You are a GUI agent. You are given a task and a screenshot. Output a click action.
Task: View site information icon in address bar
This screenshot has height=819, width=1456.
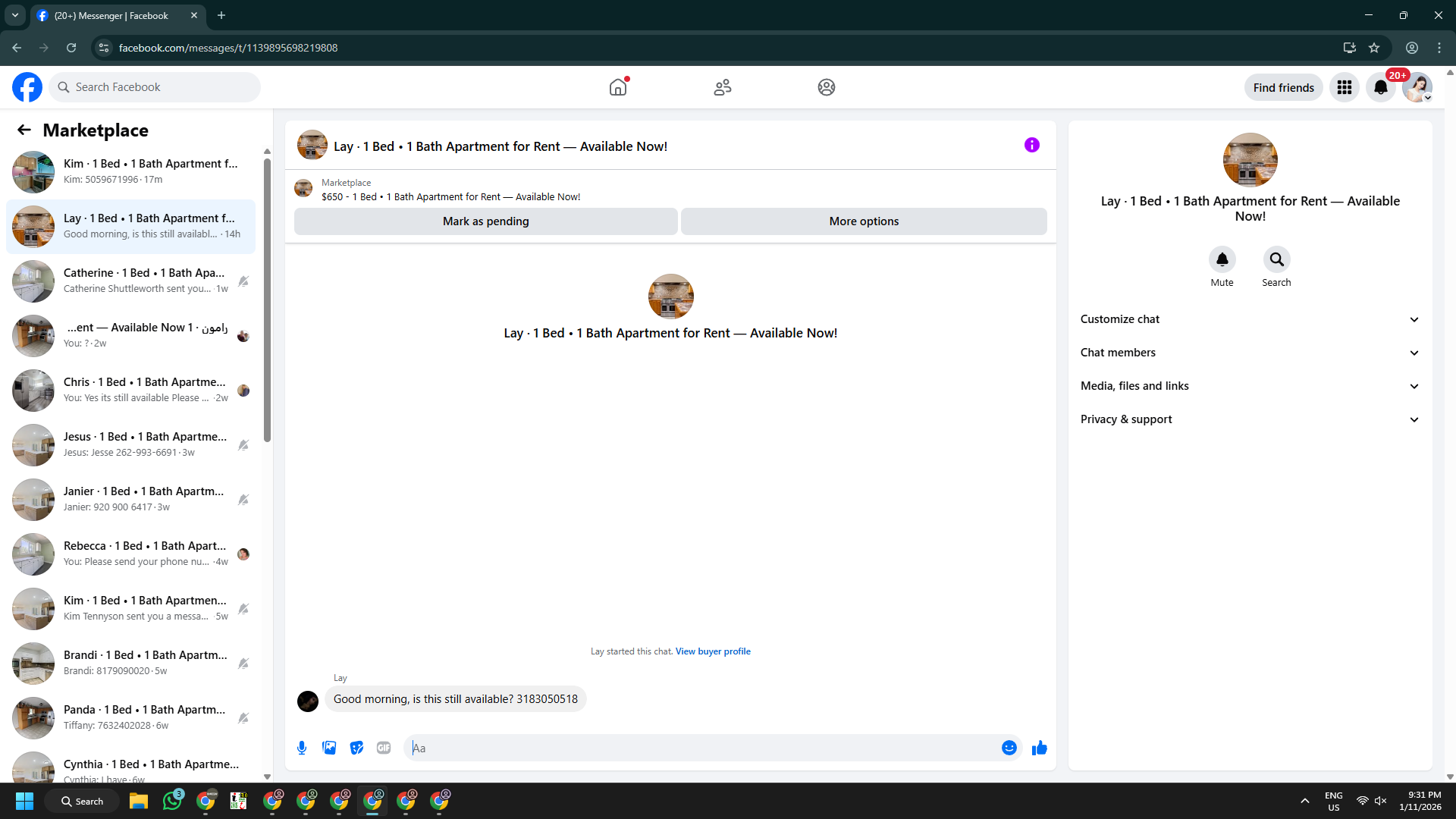point(105,48)
